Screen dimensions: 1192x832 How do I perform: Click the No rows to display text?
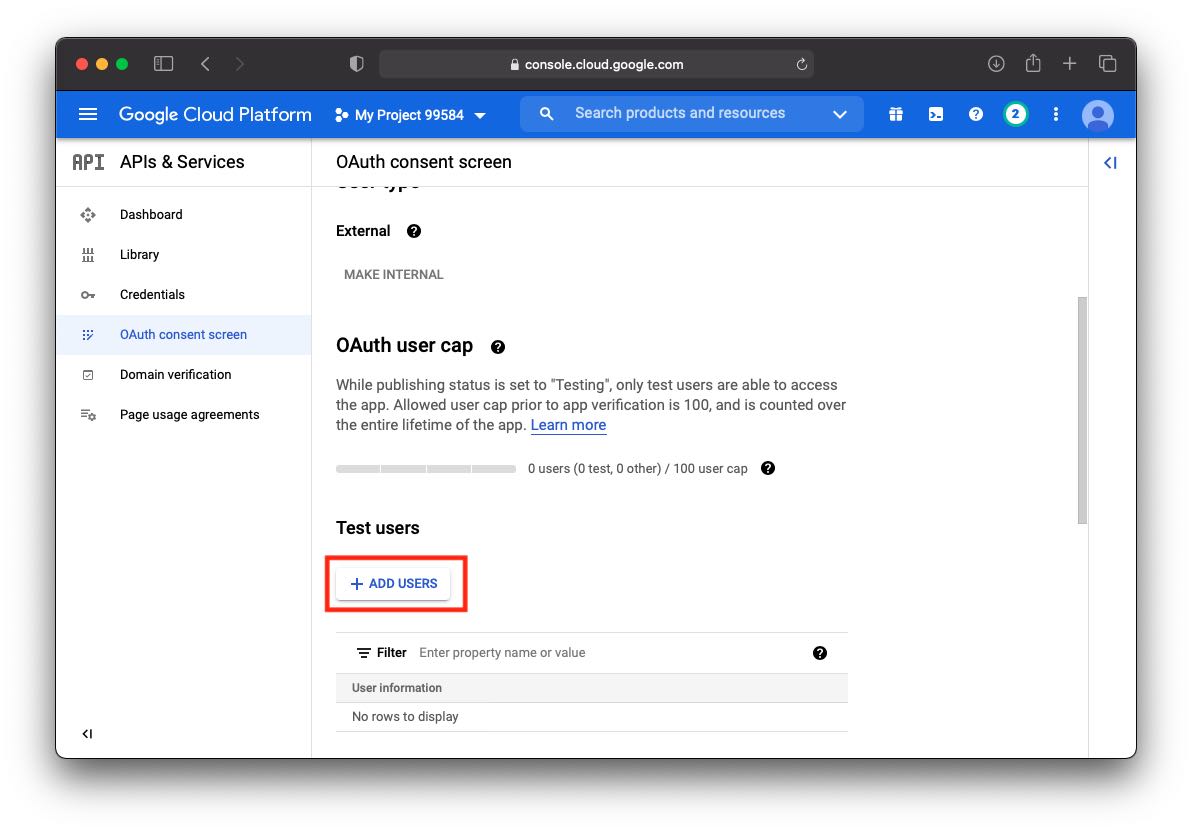click(x=405, y=716)
